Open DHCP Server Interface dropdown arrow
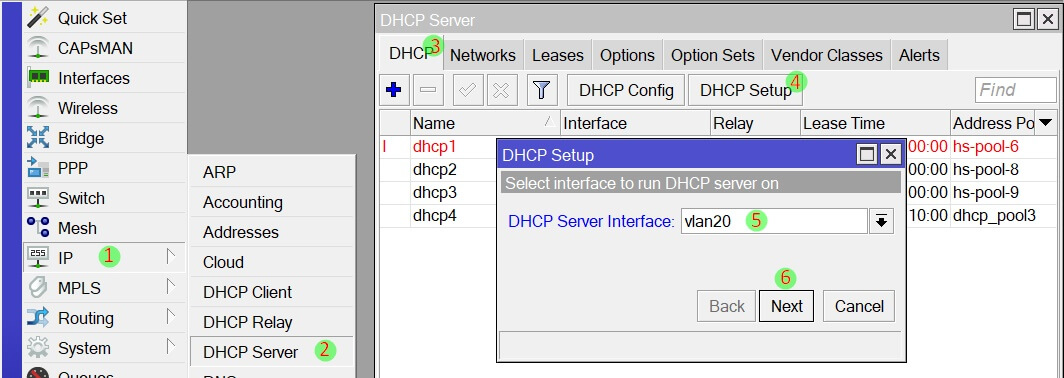Screen dimensions: 1064x378 881,221
